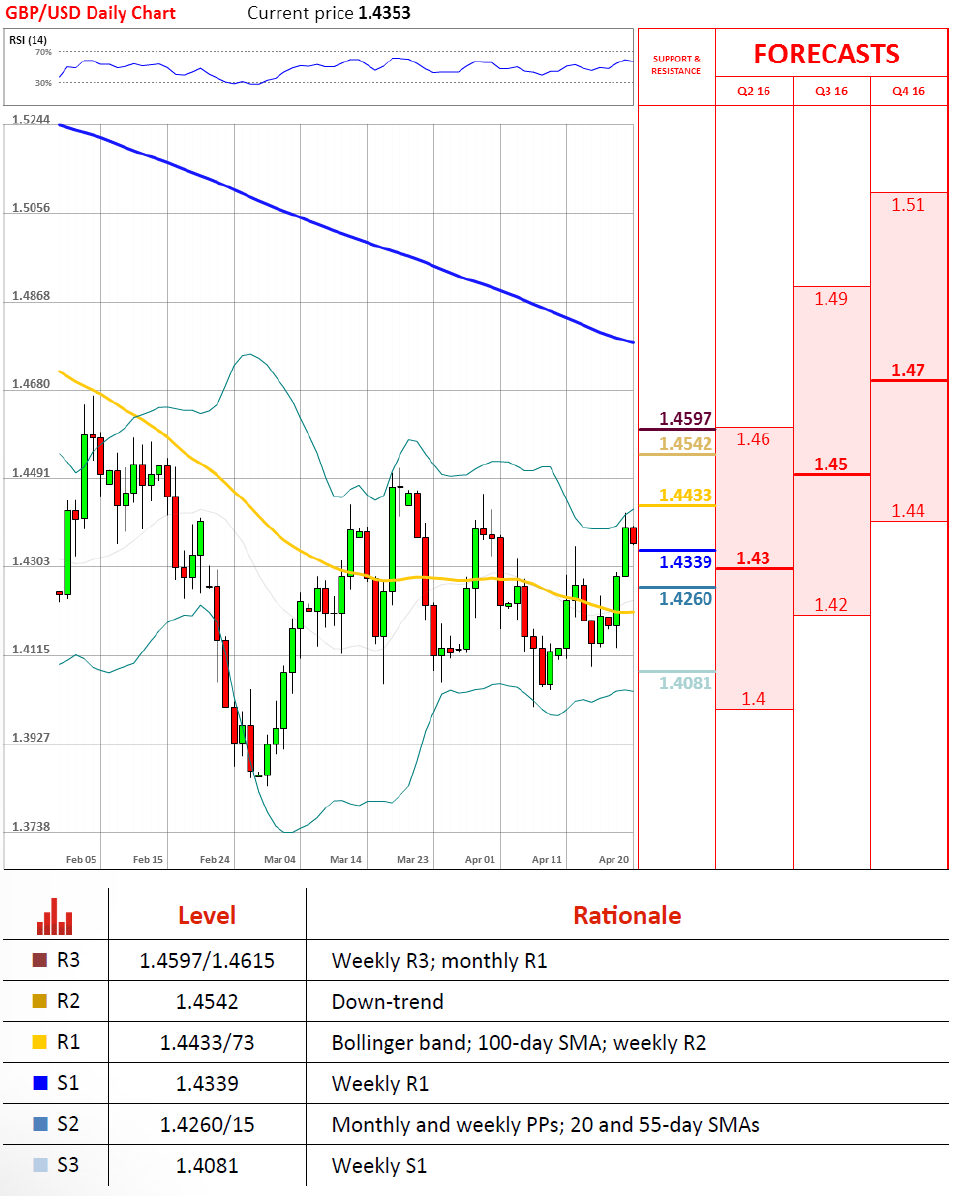This screenshot has width=953, height=1196.
Task: Click the gold R2 color swatch
Action: [x=40, y=1001]
